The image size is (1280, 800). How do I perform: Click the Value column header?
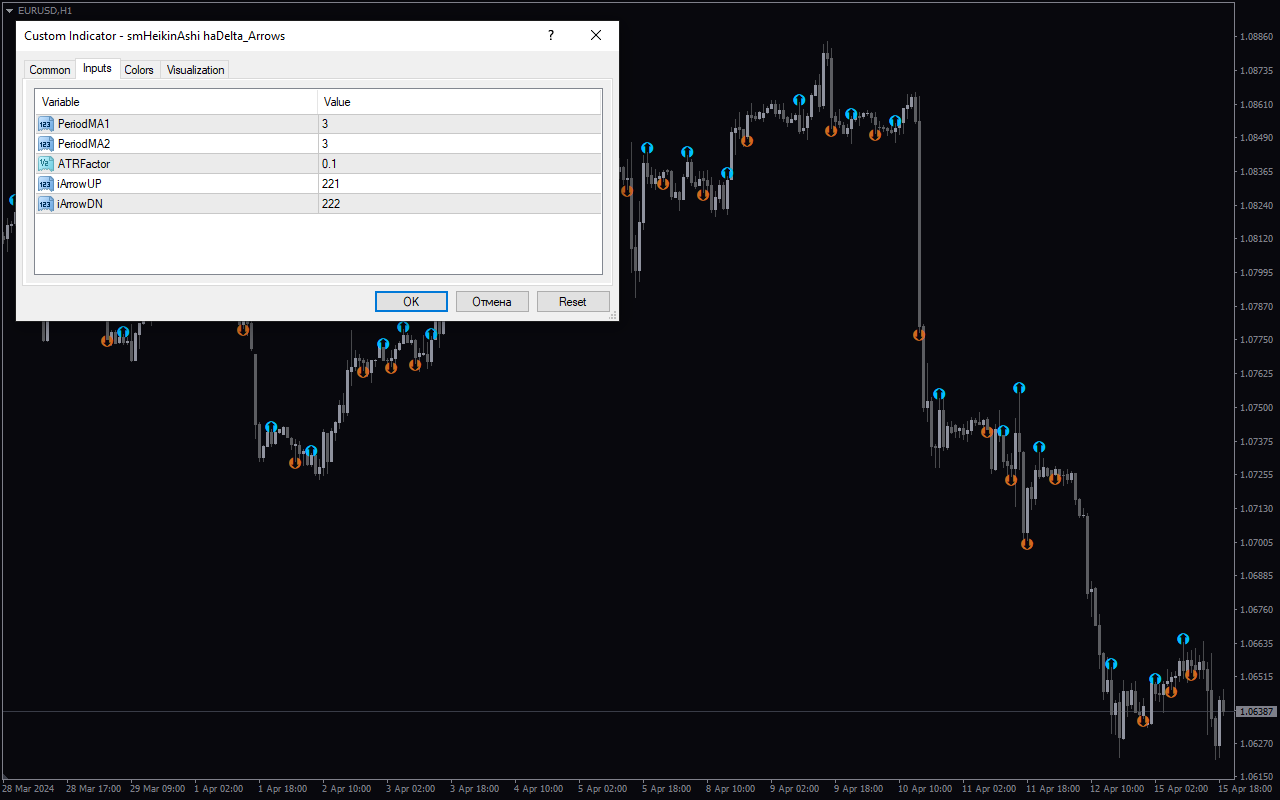pyautogui.click(x=460, y=102)
